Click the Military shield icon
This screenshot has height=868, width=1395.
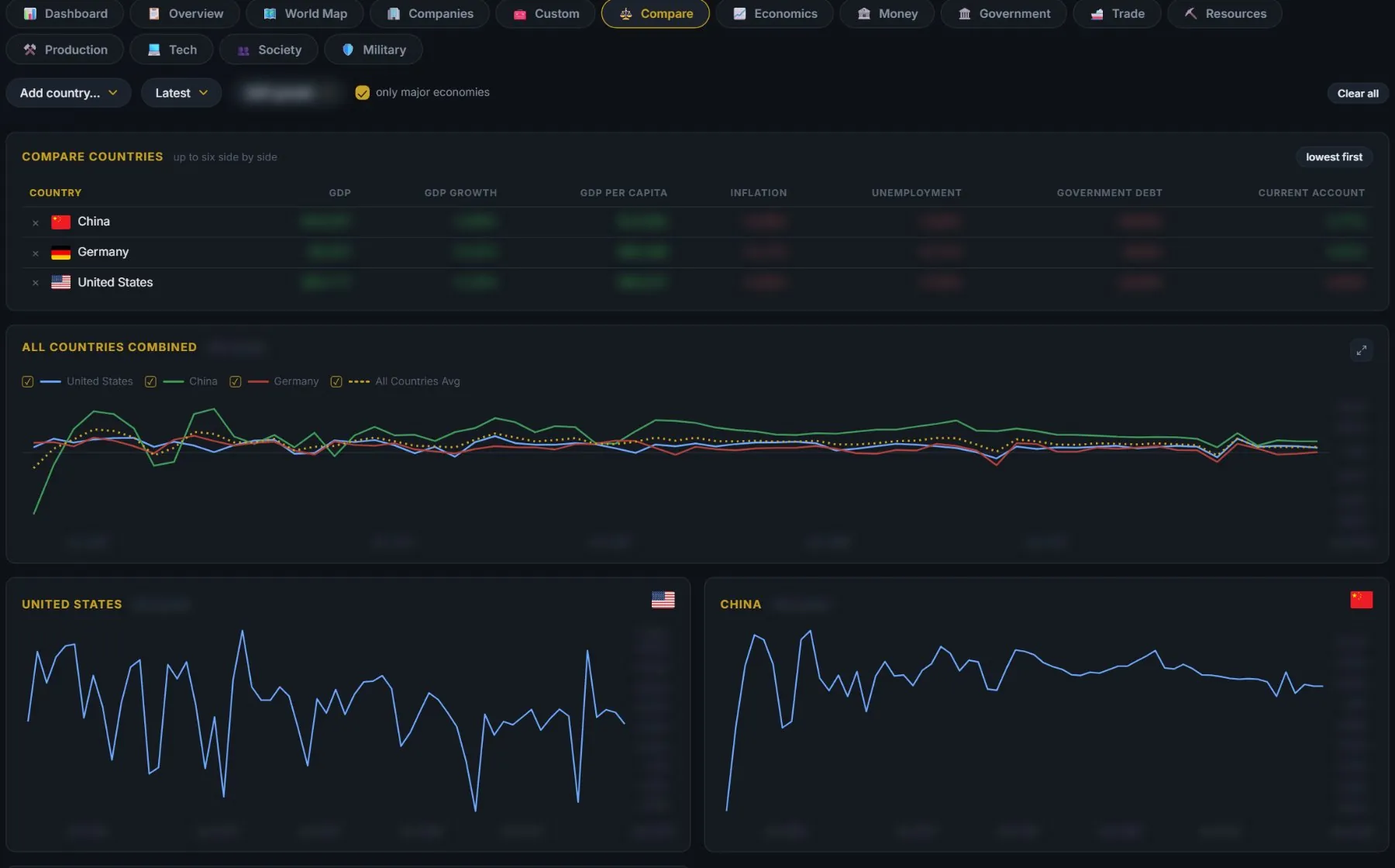[x=348, y=50]
